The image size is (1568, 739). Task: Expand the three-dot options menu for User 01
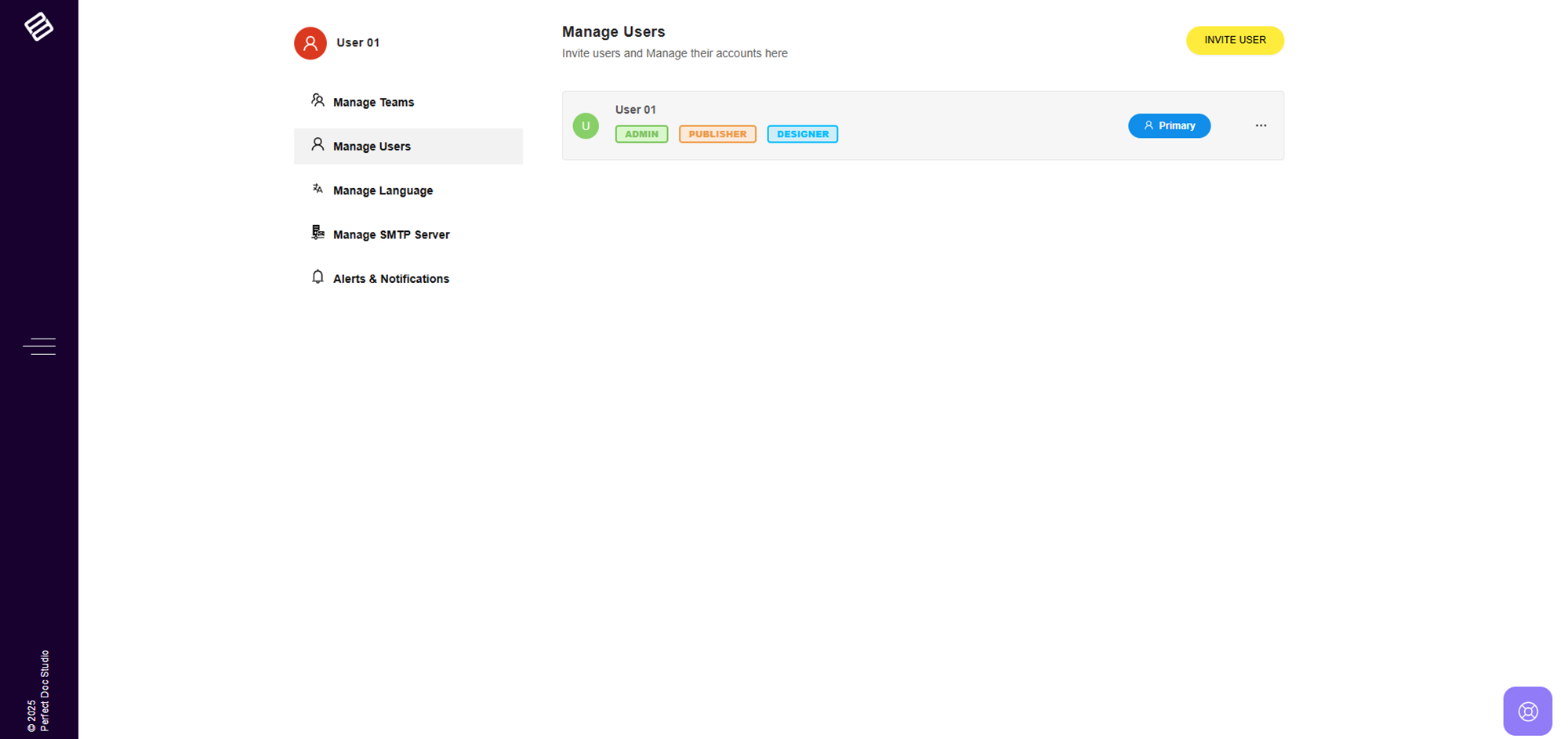coord(1261,126)
